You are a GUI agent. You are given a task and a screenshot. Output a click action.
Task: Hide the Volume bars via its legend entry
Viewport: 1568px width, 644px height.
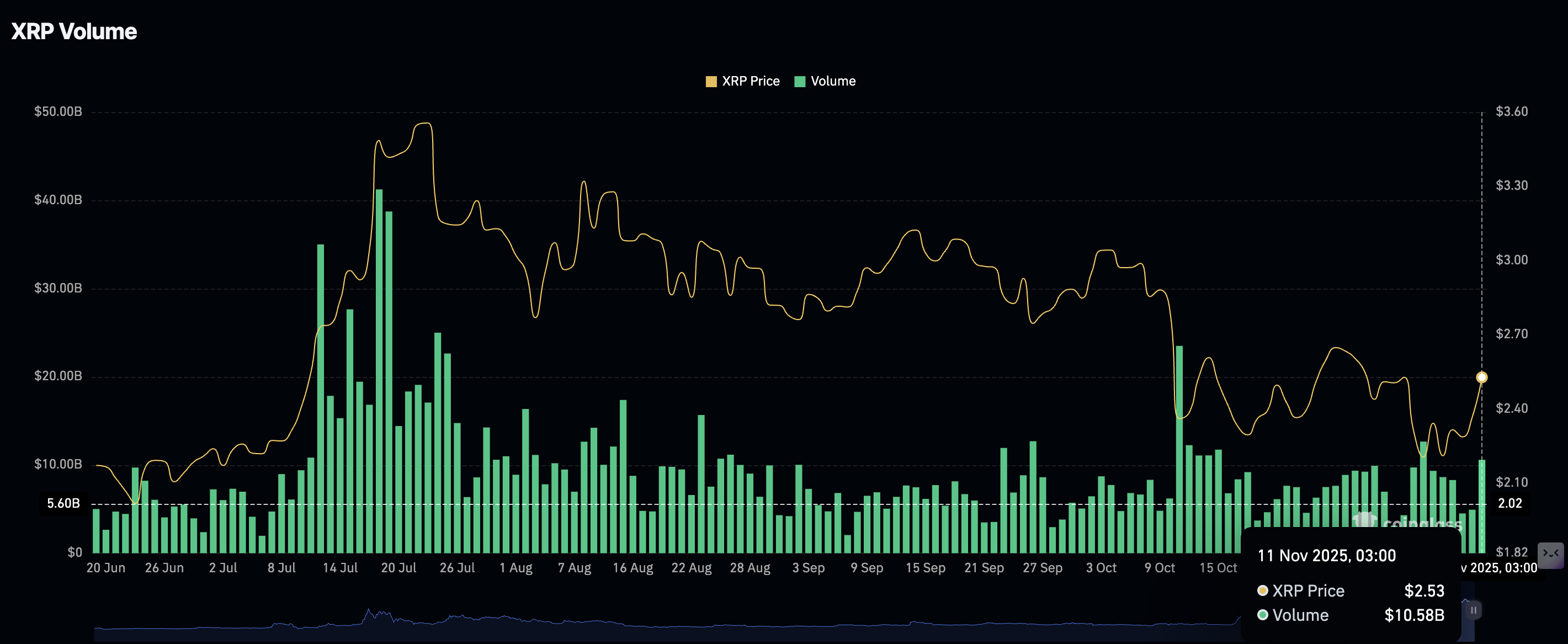point(832,81)
